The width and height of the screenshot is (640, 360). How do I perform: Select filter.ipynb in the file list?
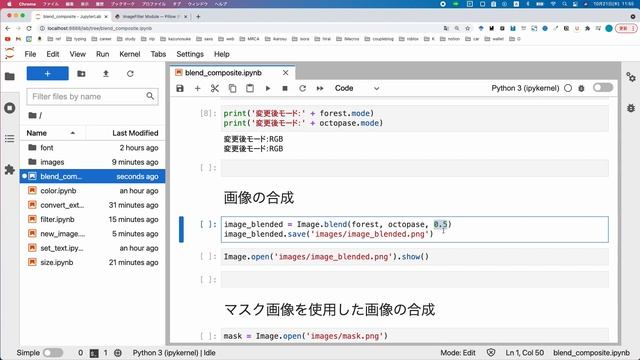pyautogui.click(x=93, y=219)
